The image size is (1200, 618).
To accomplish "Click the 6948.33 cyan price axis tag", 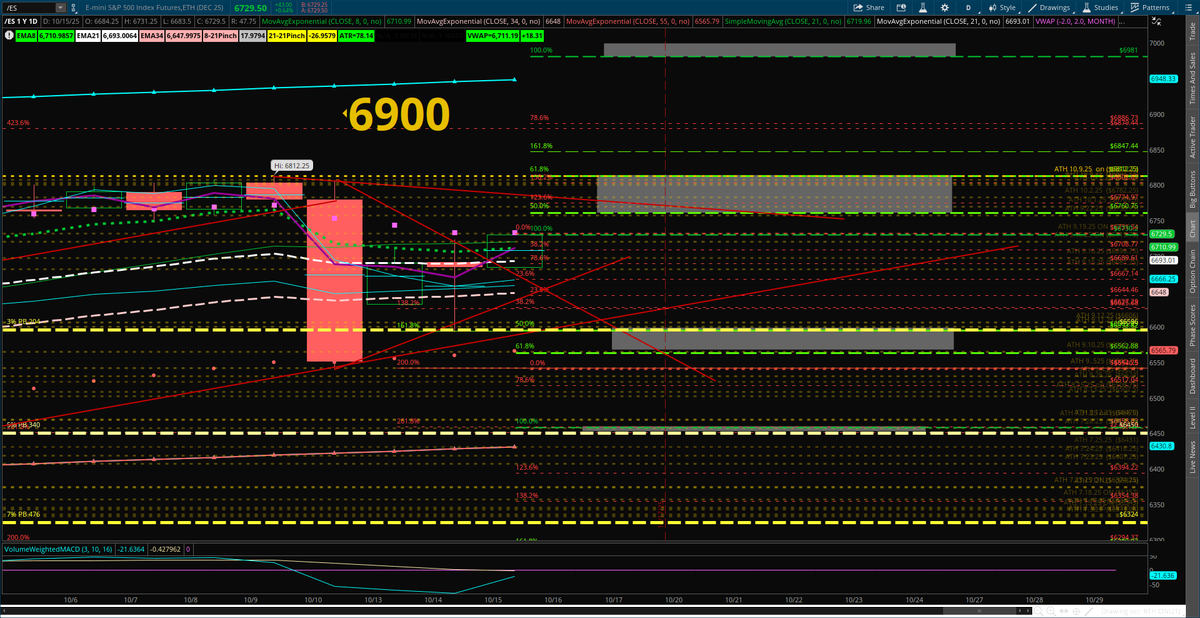I will [1164, 78].
